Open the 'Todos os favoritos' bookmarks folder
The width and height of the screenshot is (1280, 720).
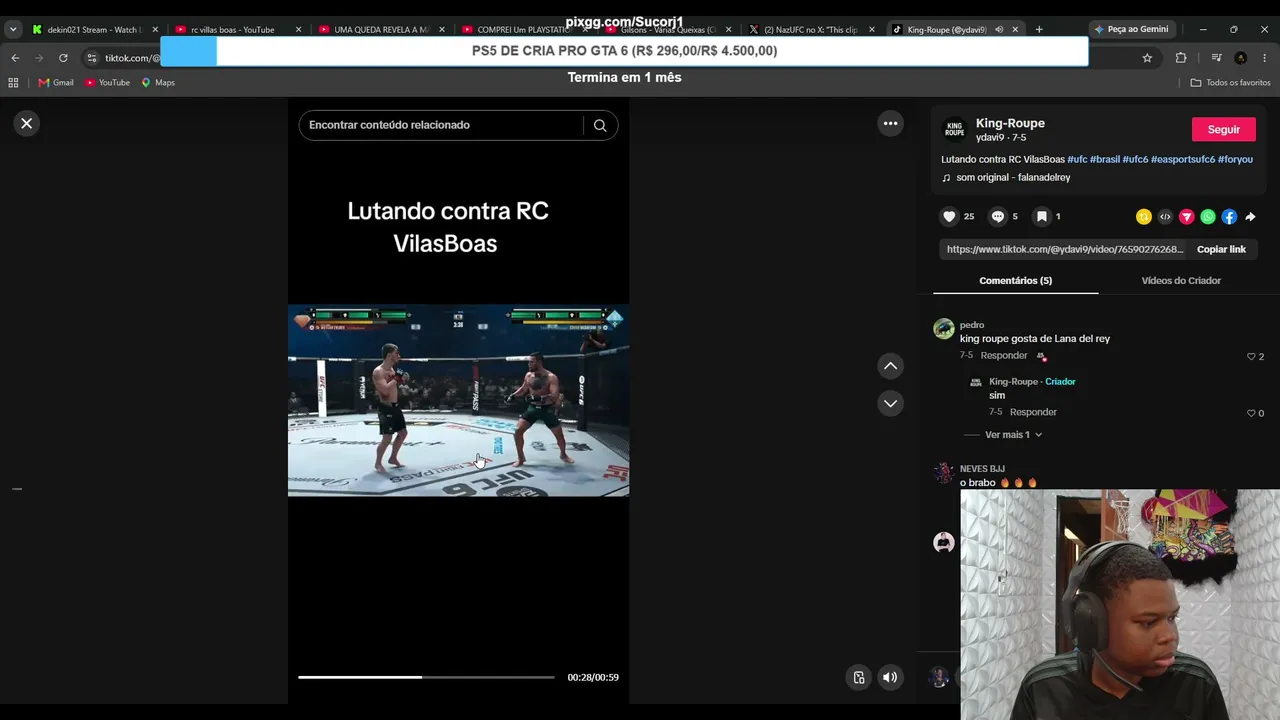pyautogui.click(x=1231, y=83)
